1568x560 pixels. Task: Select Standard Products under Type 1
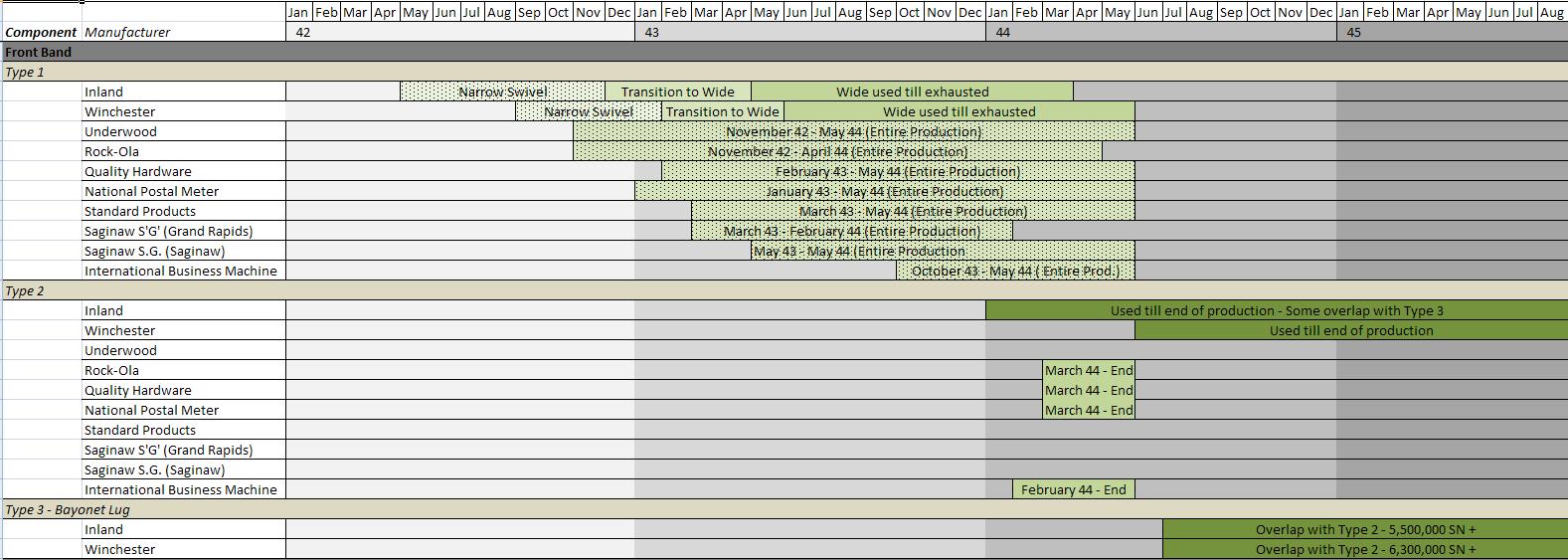pyautogui.click(x=184, y=211)
